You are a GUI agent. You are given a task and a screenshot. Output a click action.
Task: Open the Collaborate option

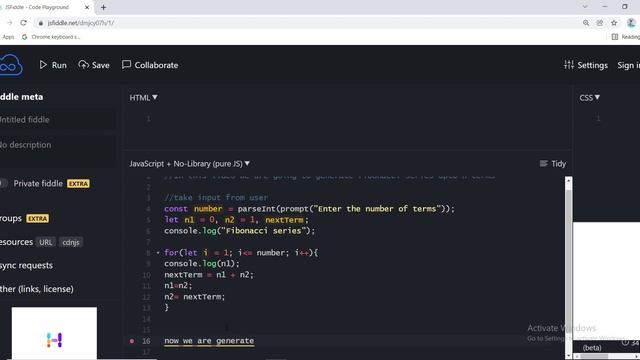tap(150, 65)
